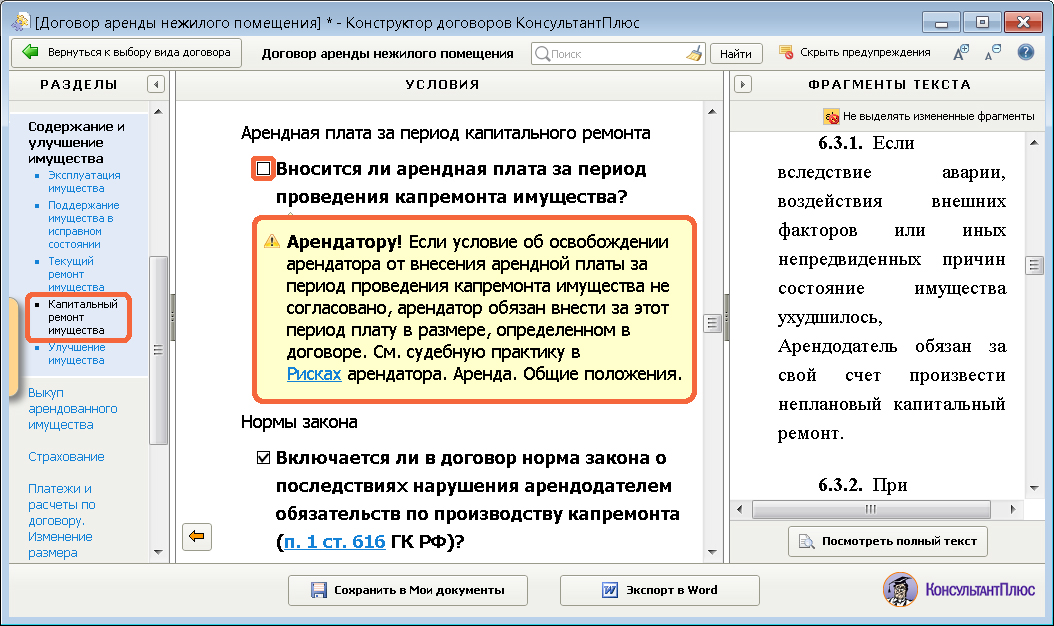Screen dimensions: 1054x626
Task: Click Посмотреть полный текст button
Action: (888, 541)
